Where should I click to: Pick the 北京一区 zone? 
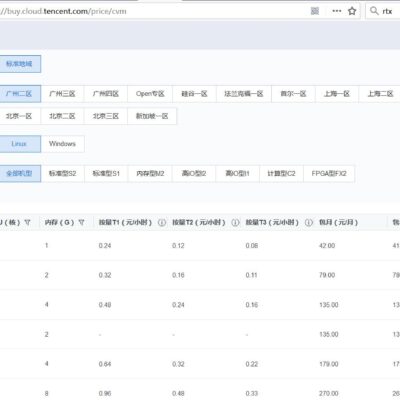(19, 116)
